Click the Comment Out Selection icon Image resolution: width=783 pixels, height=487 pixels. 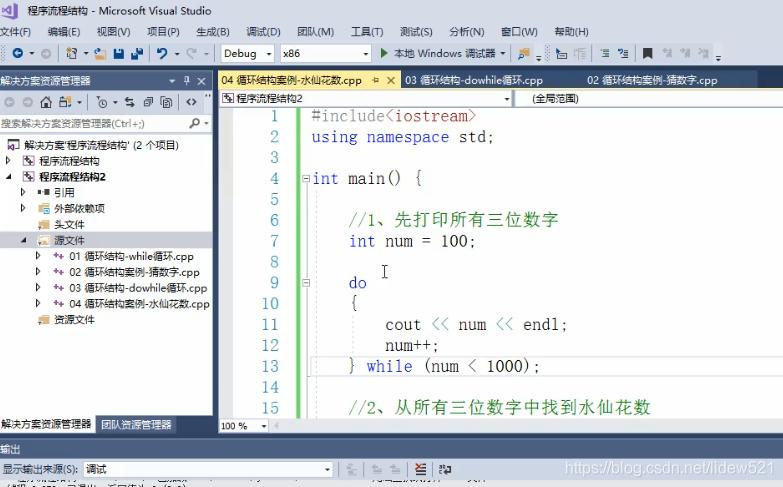point(604,53)
